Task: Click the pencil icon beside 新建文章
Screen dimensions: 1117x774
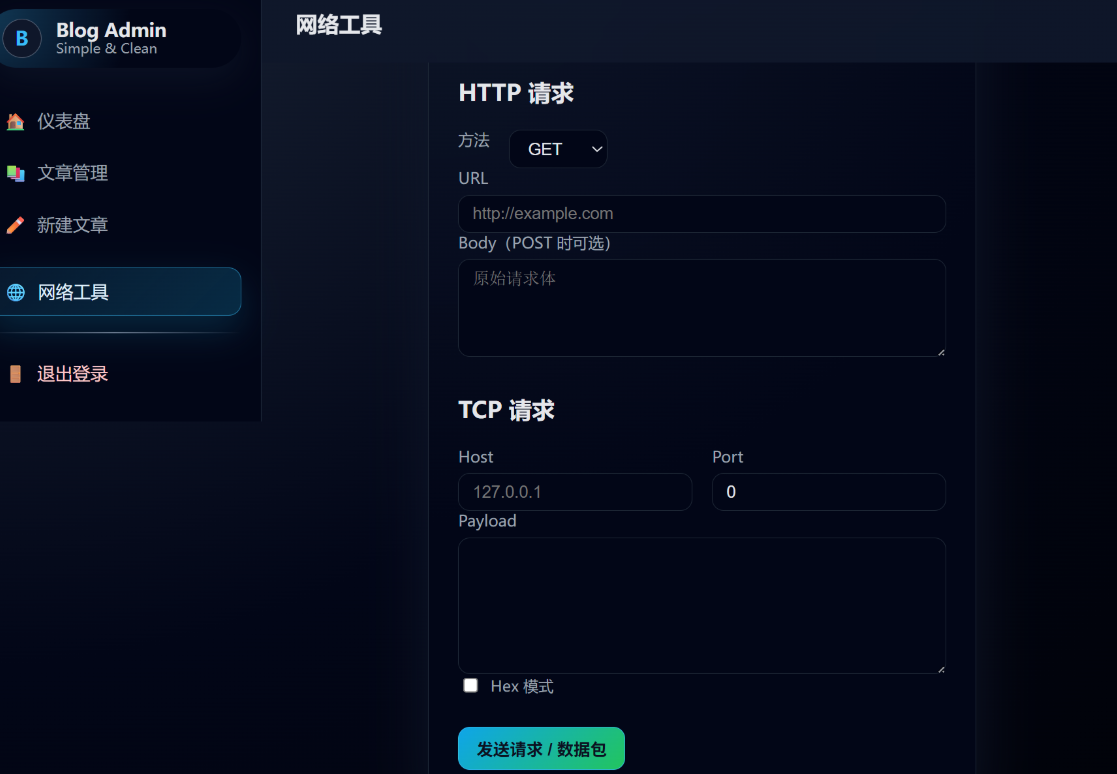Action: (x=15, y=226)
